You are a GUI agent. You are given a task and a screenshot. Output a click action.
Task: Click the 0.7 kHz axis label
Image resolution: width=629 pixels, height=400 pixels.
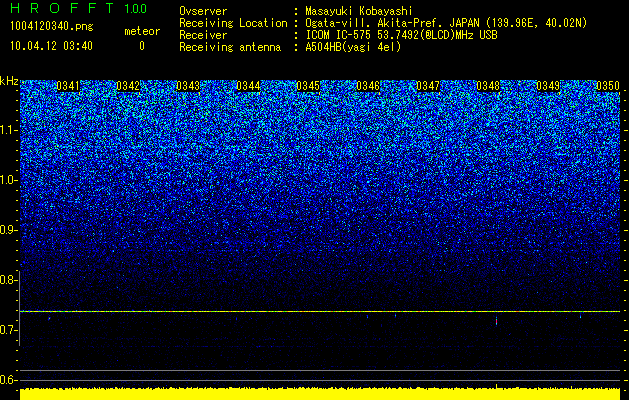(9, 330)
